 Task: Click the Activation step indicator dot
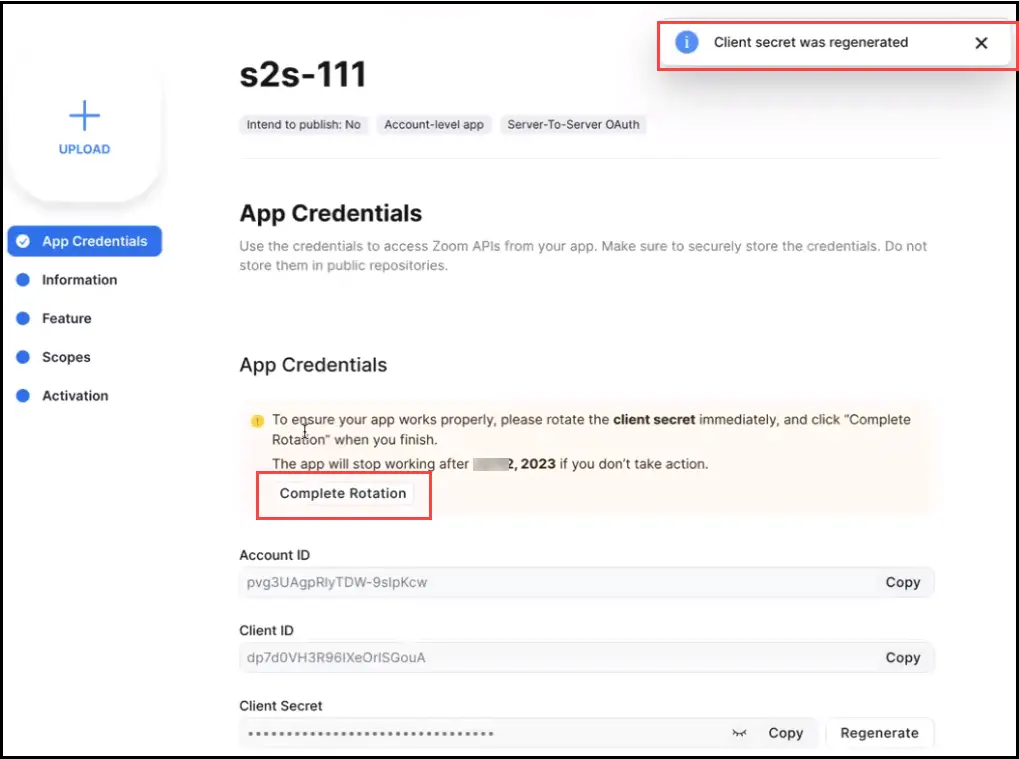22,395
